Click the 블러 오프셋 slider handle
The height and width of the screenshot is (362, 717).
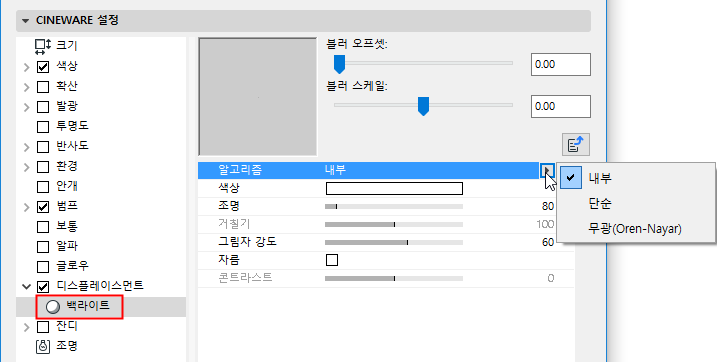339,64
